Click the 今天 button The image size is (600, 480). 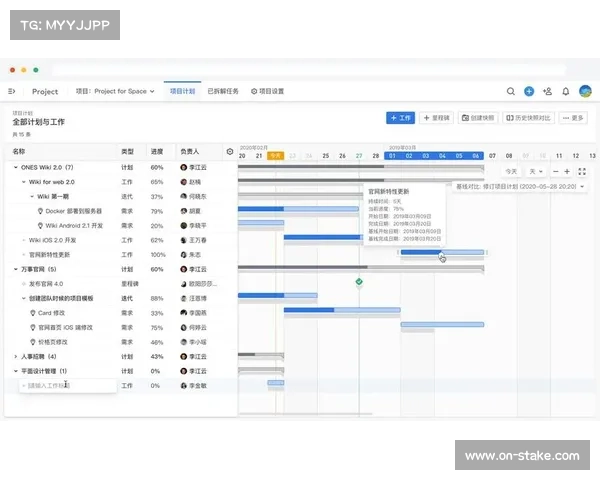click(x=511, y=171)
